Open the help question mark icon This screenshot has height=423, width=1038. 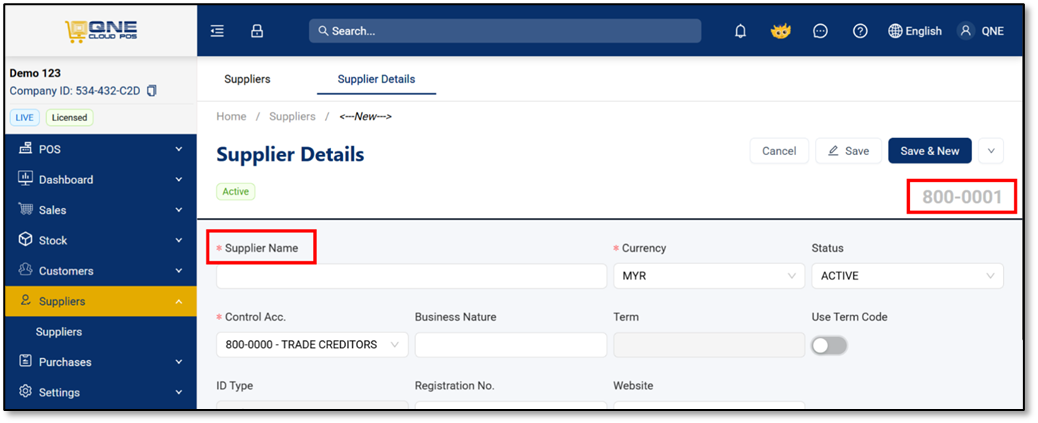tap(860, 31)
